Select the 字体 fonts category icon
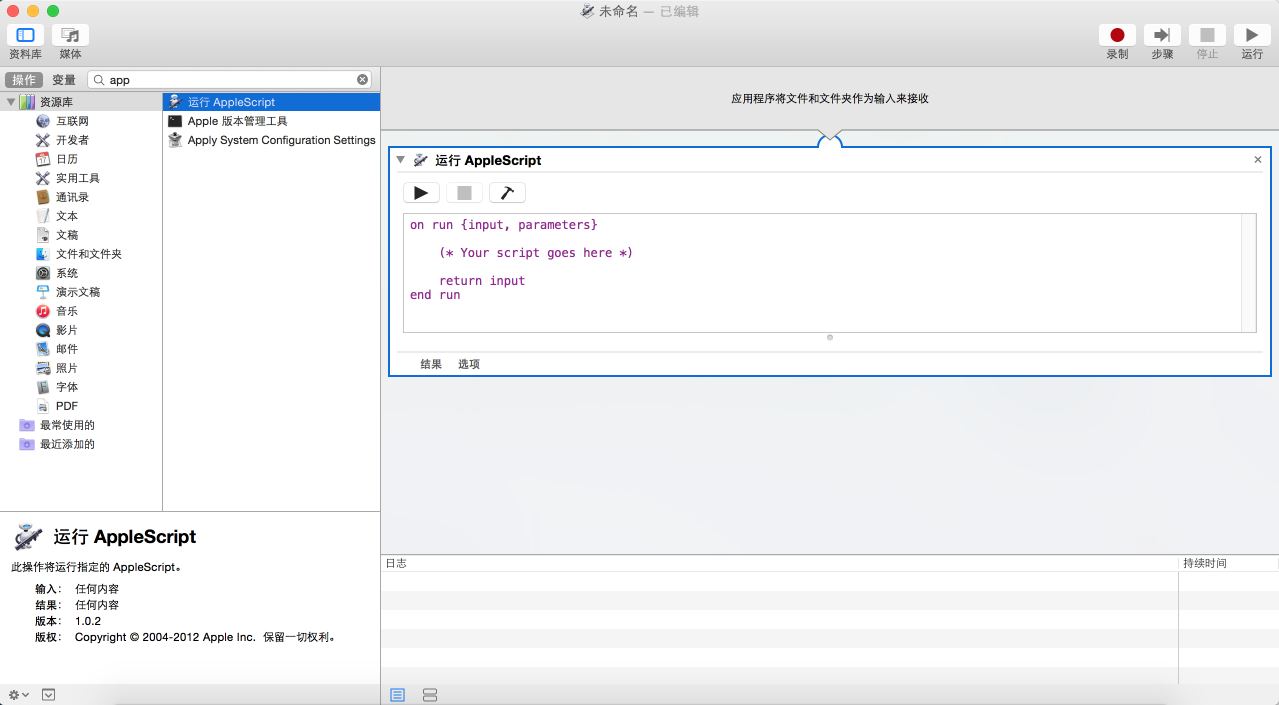 pos(43,387)
